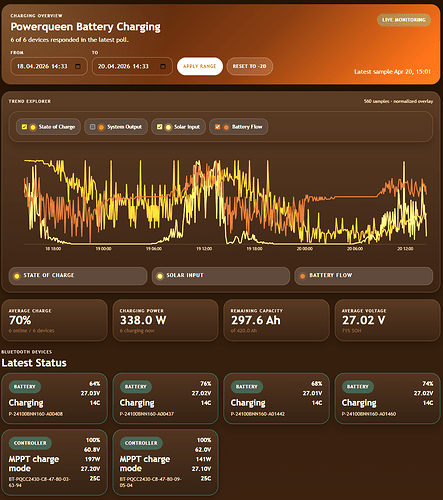Expand the State of Charge legend panel

pyautogui.click(x=78, y=276)
